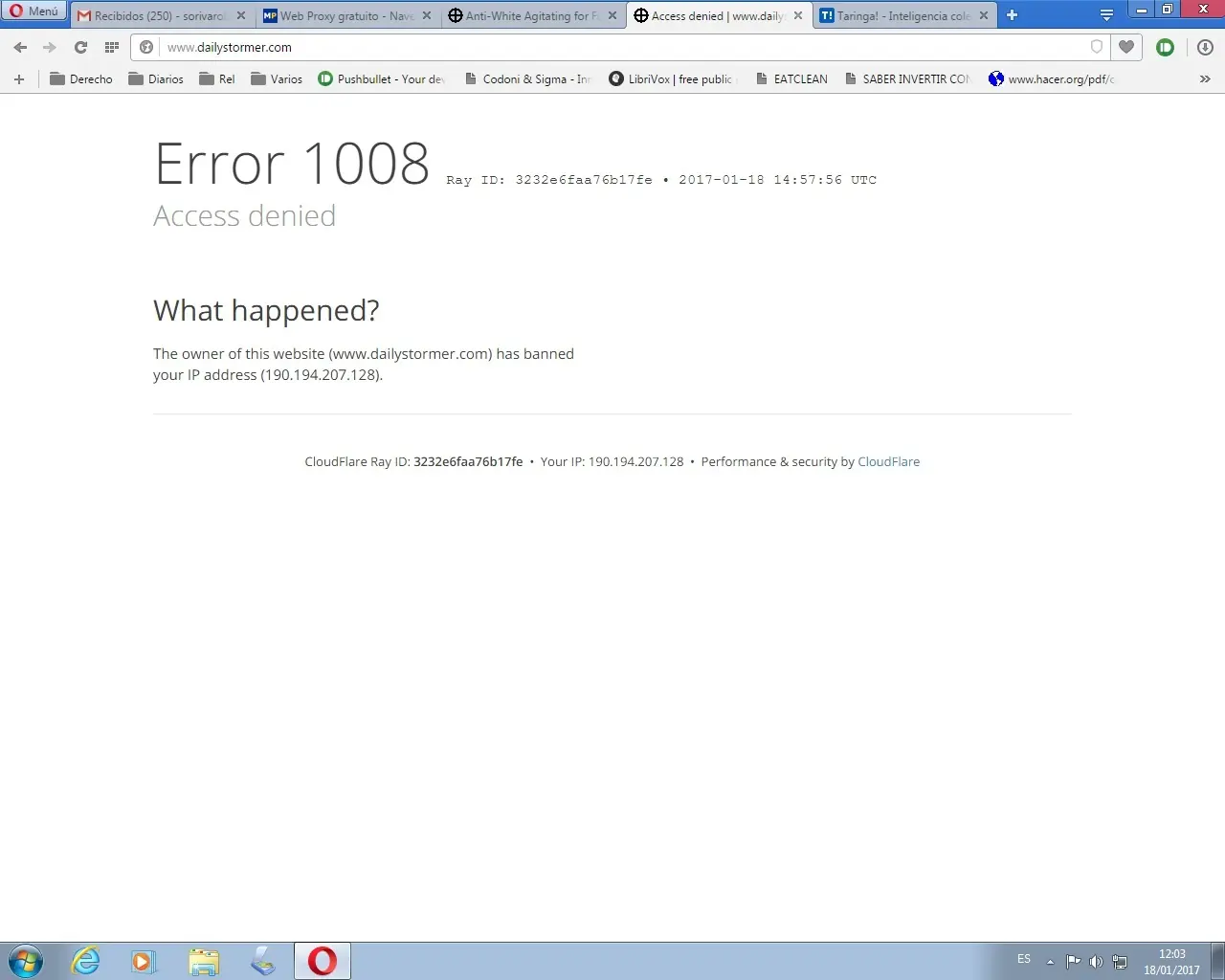
Task: Restore down the Opera window
Action: coord(1168,10)
